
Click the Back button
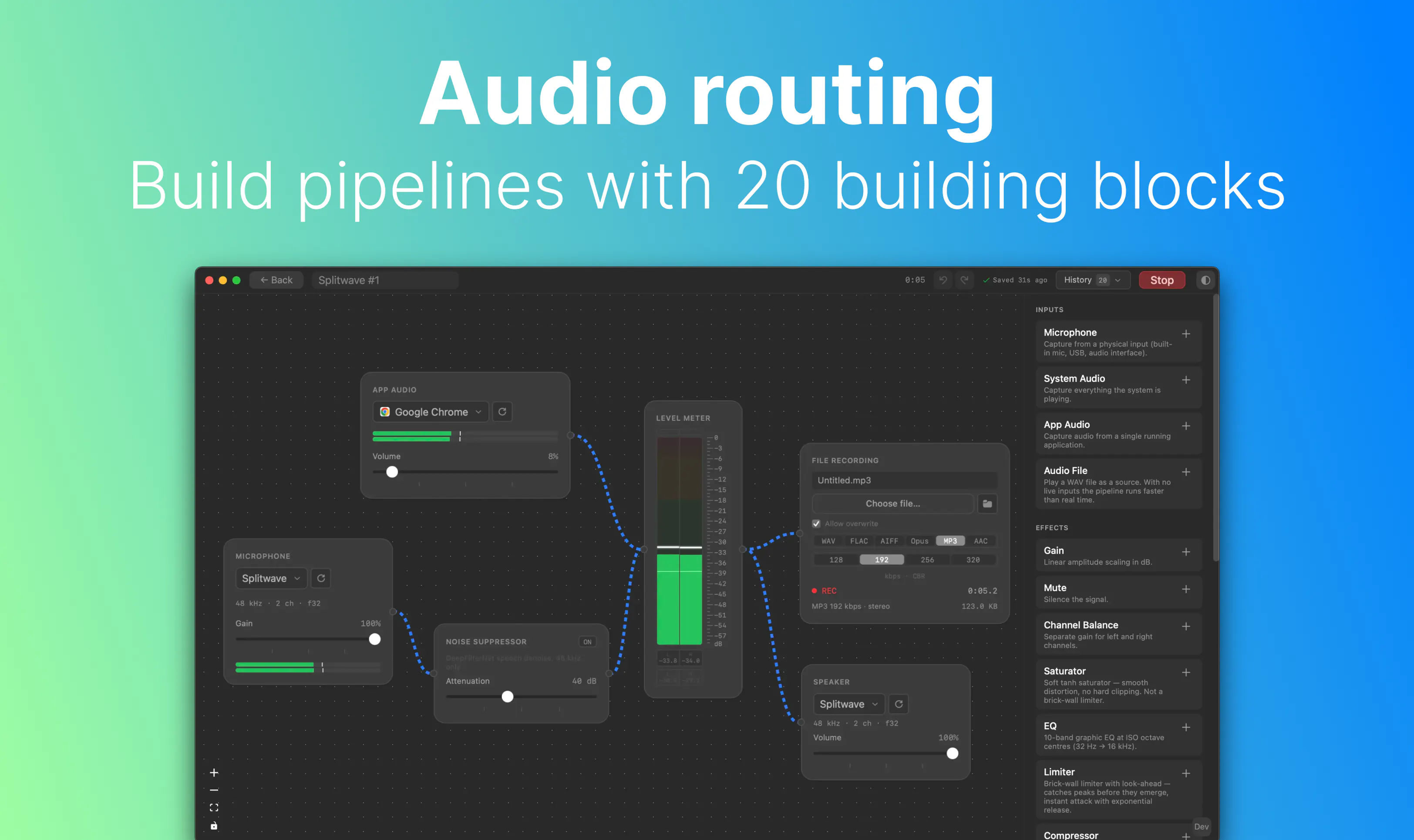pyautogui.click(x=276, y=280)
